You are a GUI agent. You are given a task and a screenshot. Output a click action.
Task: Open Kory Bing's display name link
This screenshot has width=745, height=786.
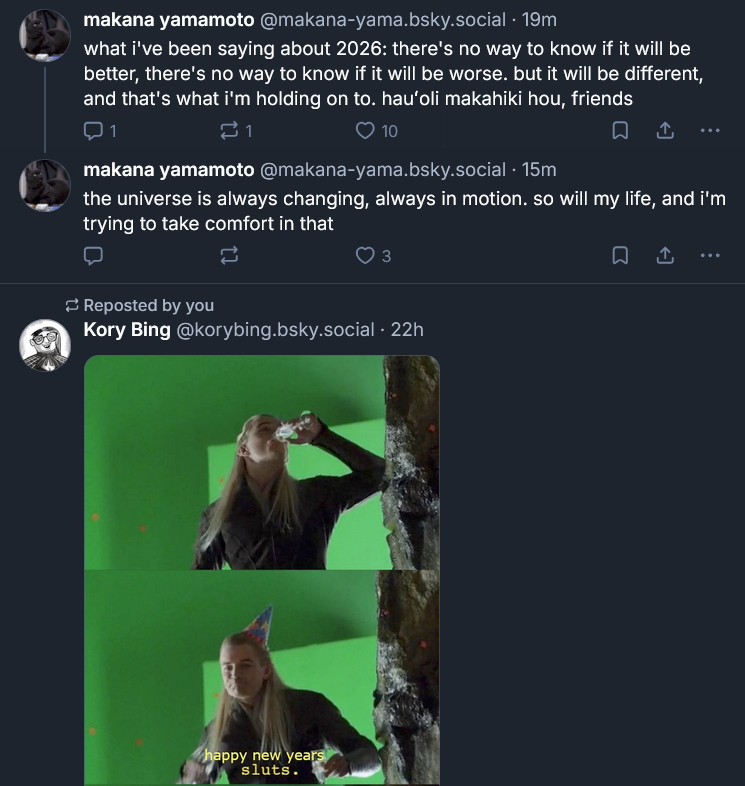(x=127, y=329)
